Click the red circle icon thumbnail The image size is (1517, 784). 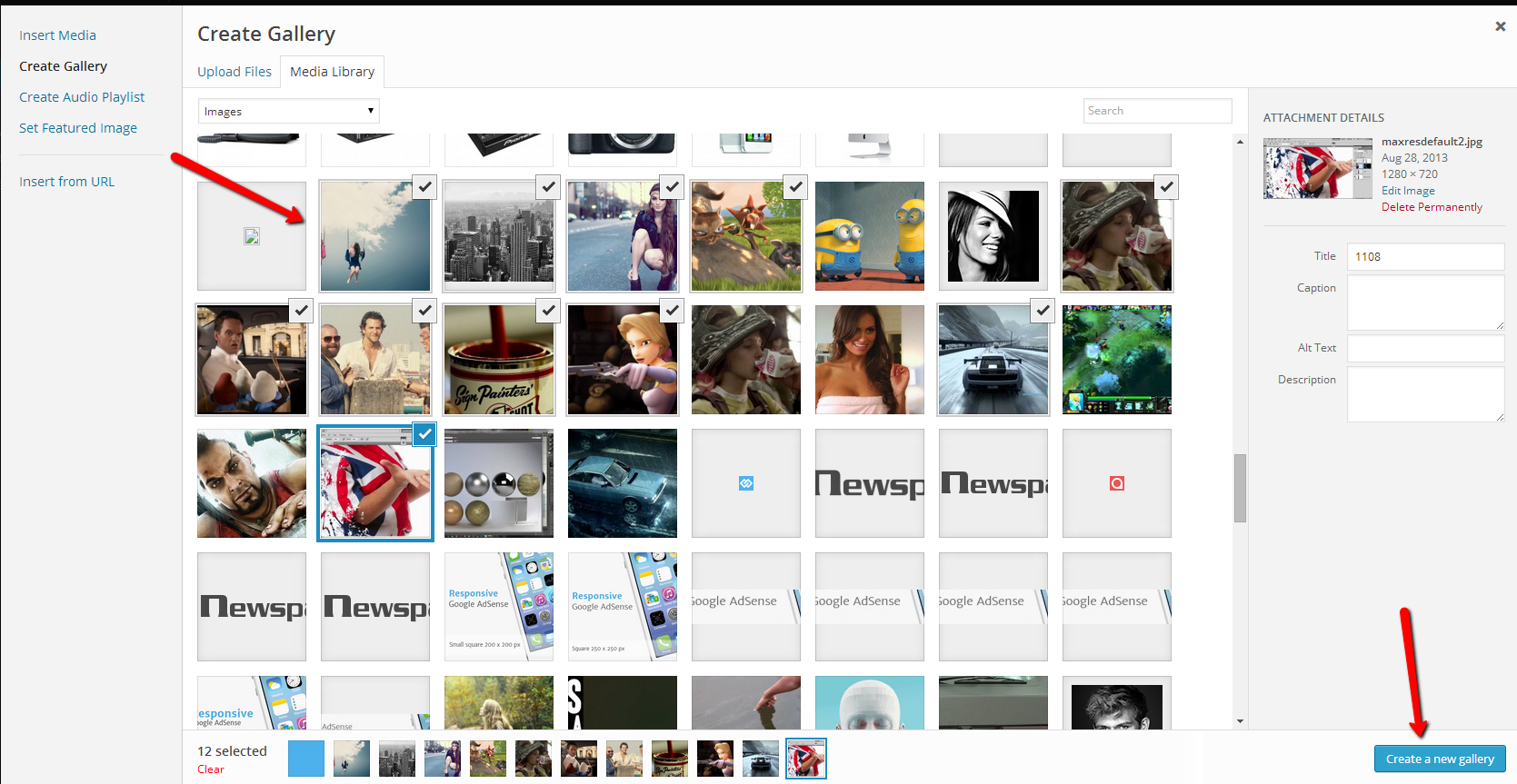[1117, 483]
